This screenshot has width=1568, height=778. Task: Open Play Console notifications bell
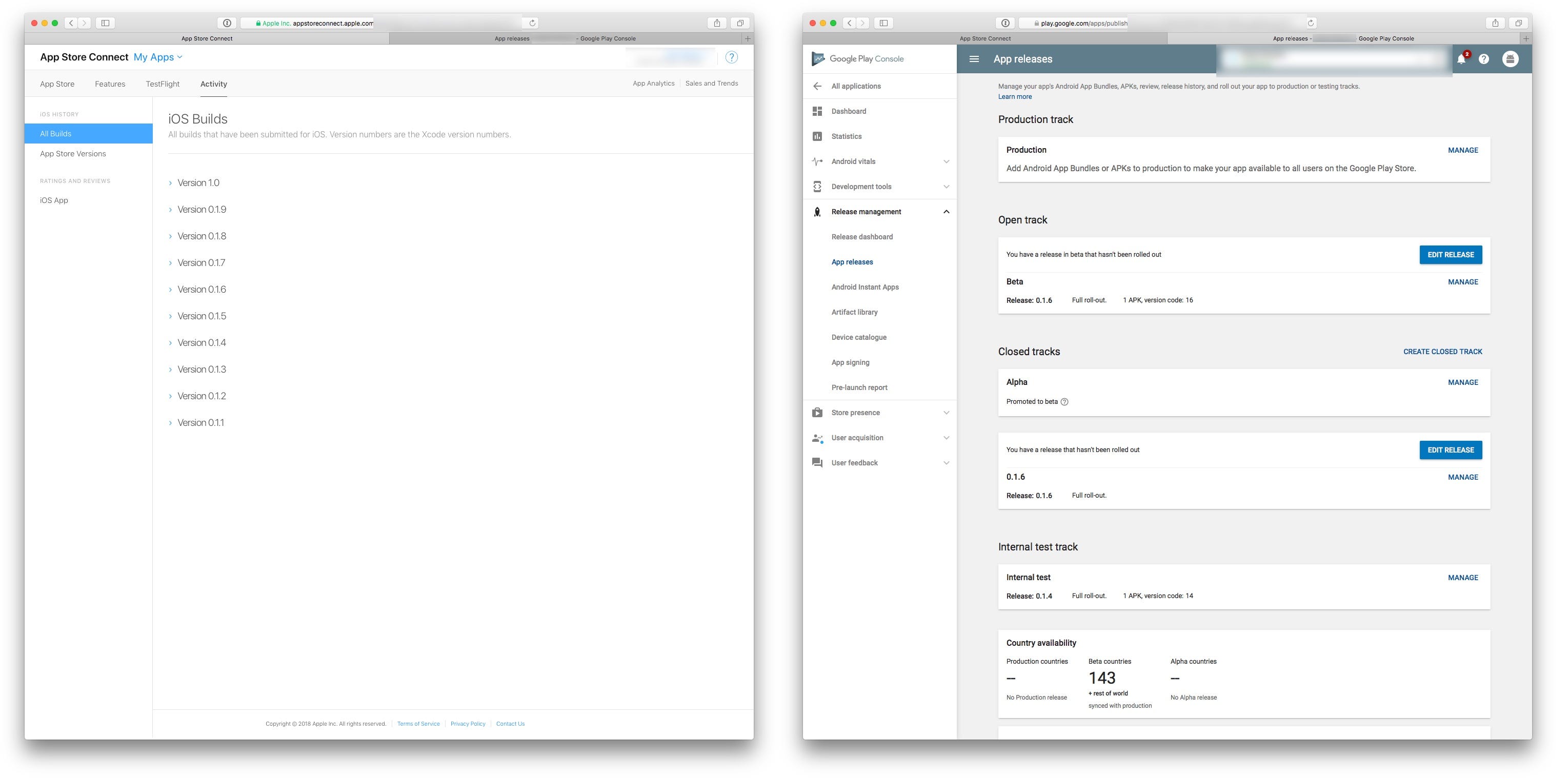pos(1461,59)
